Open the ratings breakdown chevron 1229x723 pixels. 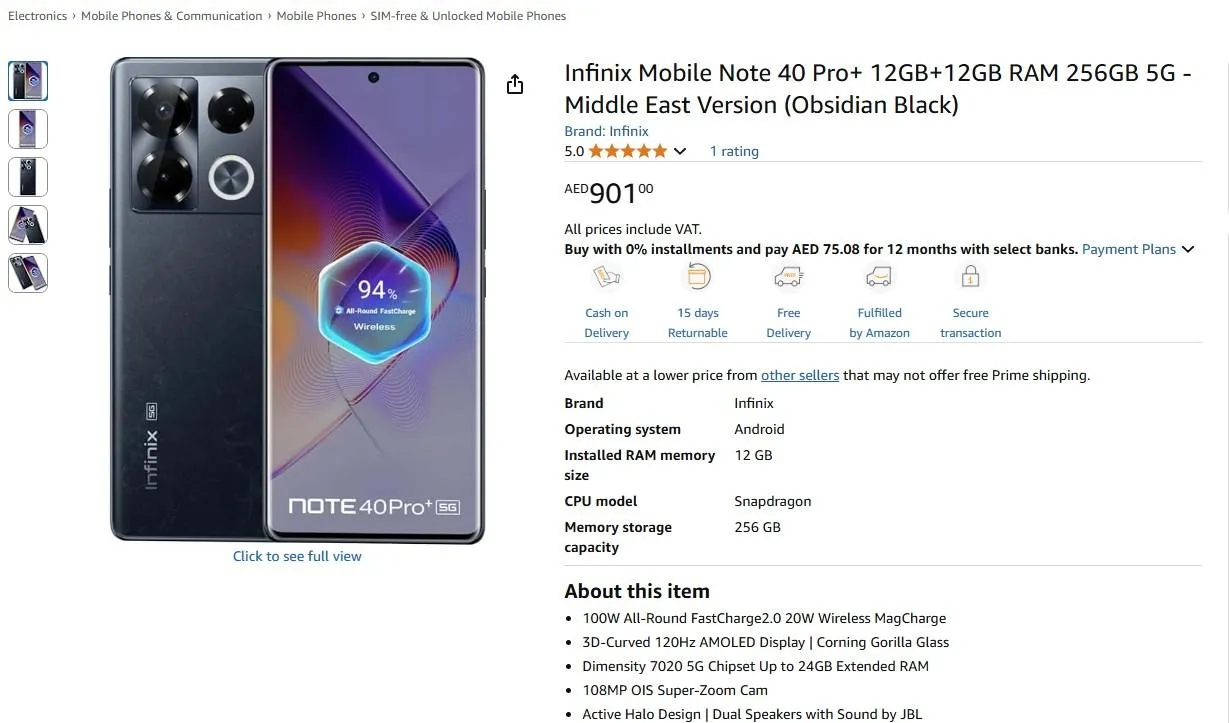(680, 151)
